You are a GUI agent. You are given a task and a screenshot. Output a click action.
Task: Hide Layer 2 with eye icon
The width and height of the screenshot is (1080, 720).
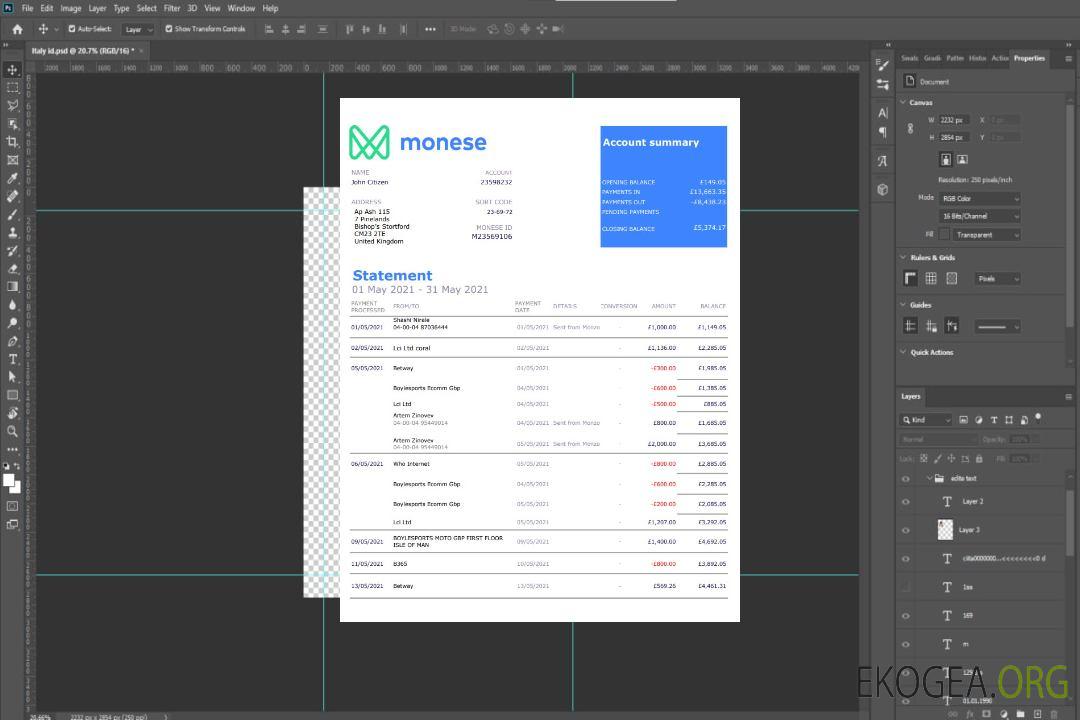(x=906, y=502)
